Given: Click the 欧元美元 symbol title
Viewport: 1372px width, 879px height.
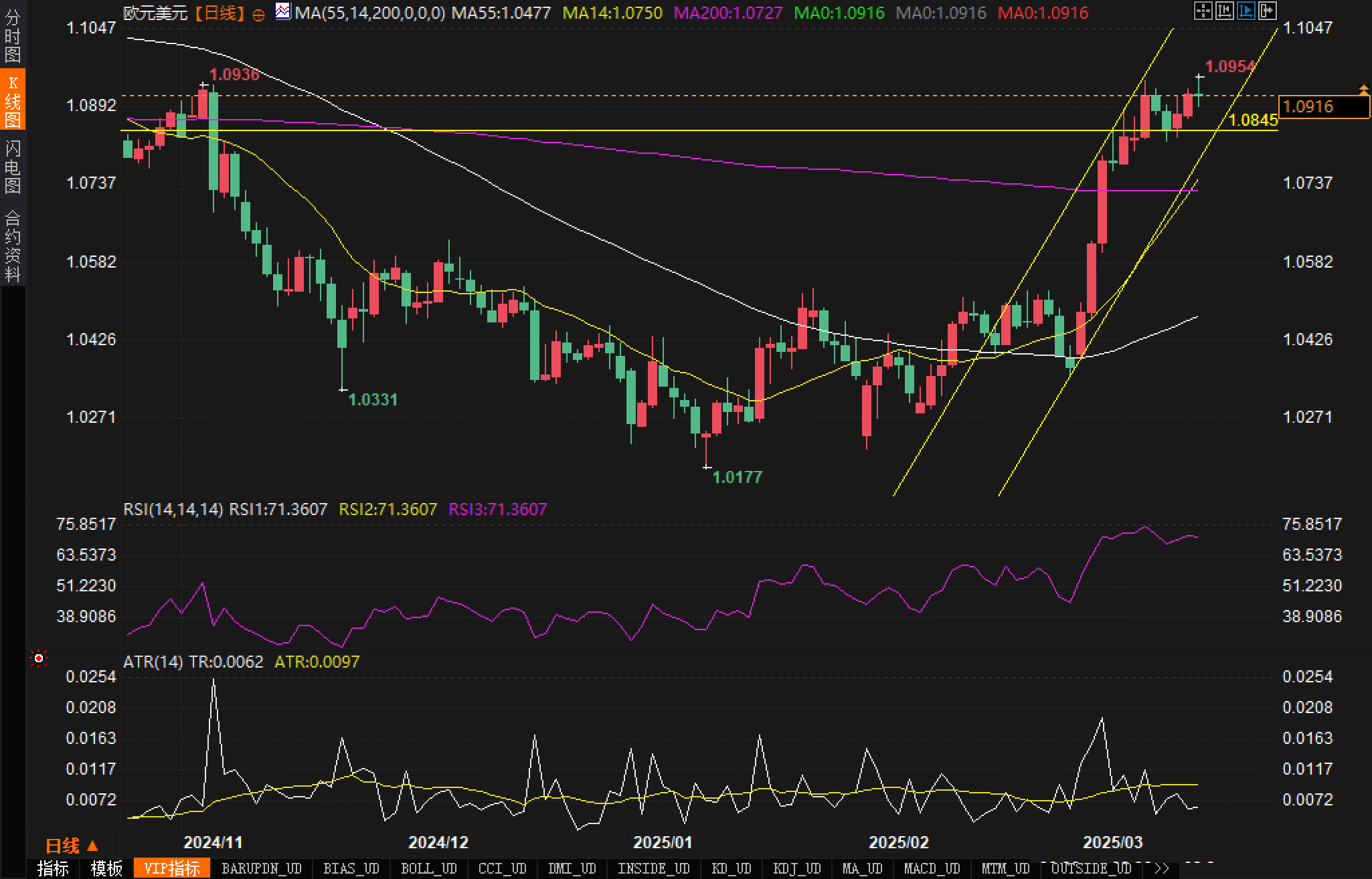Looking at the screenshot, I should tap(155, 13).
